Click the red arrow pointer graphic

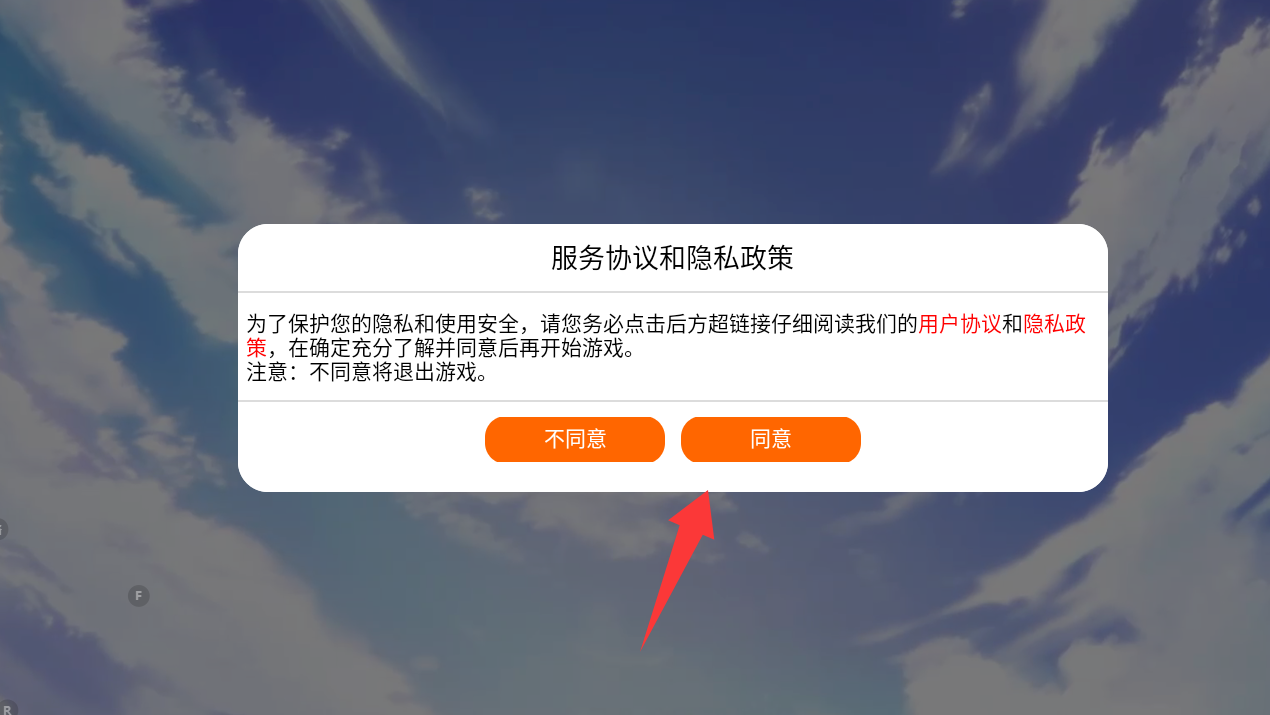(x=676, y=568)
